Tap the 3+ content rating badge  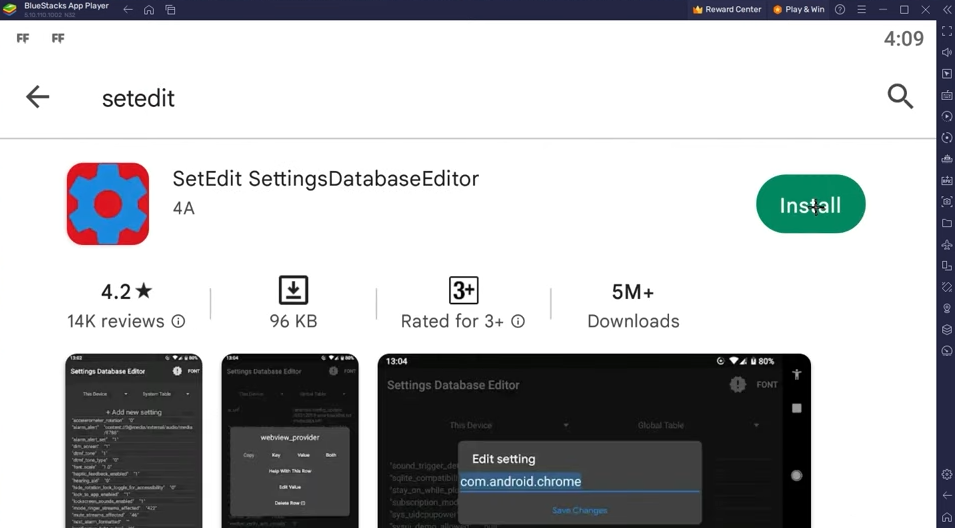(463, 290)
